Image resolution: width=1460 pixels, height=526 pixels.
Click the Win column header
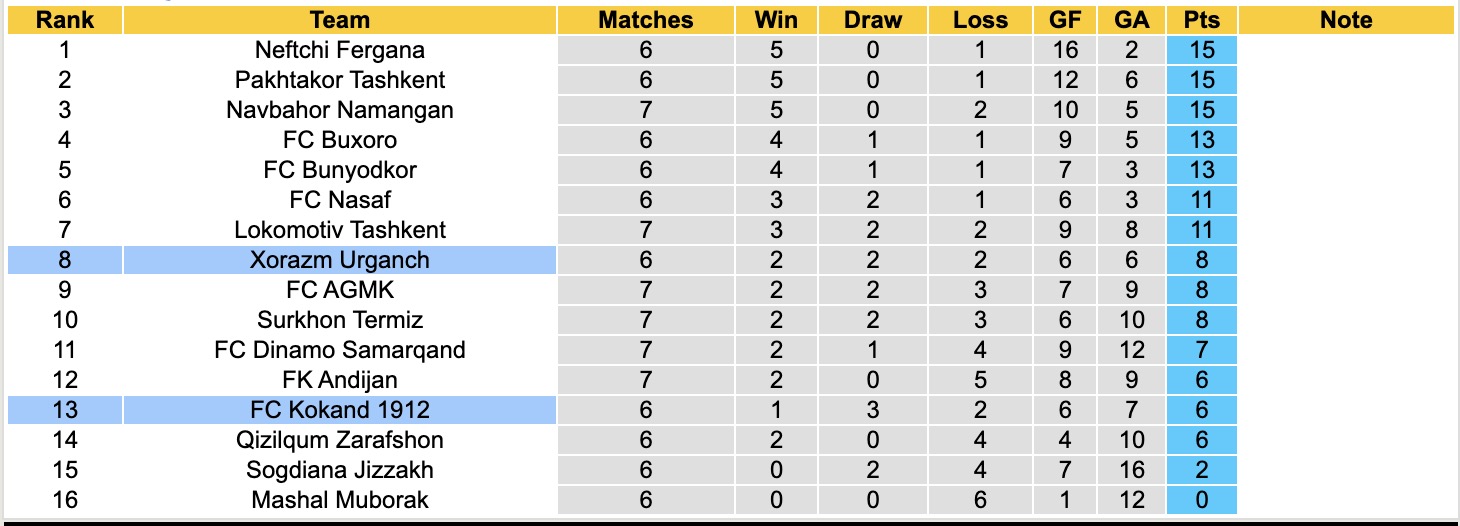[x=776, y=20]
